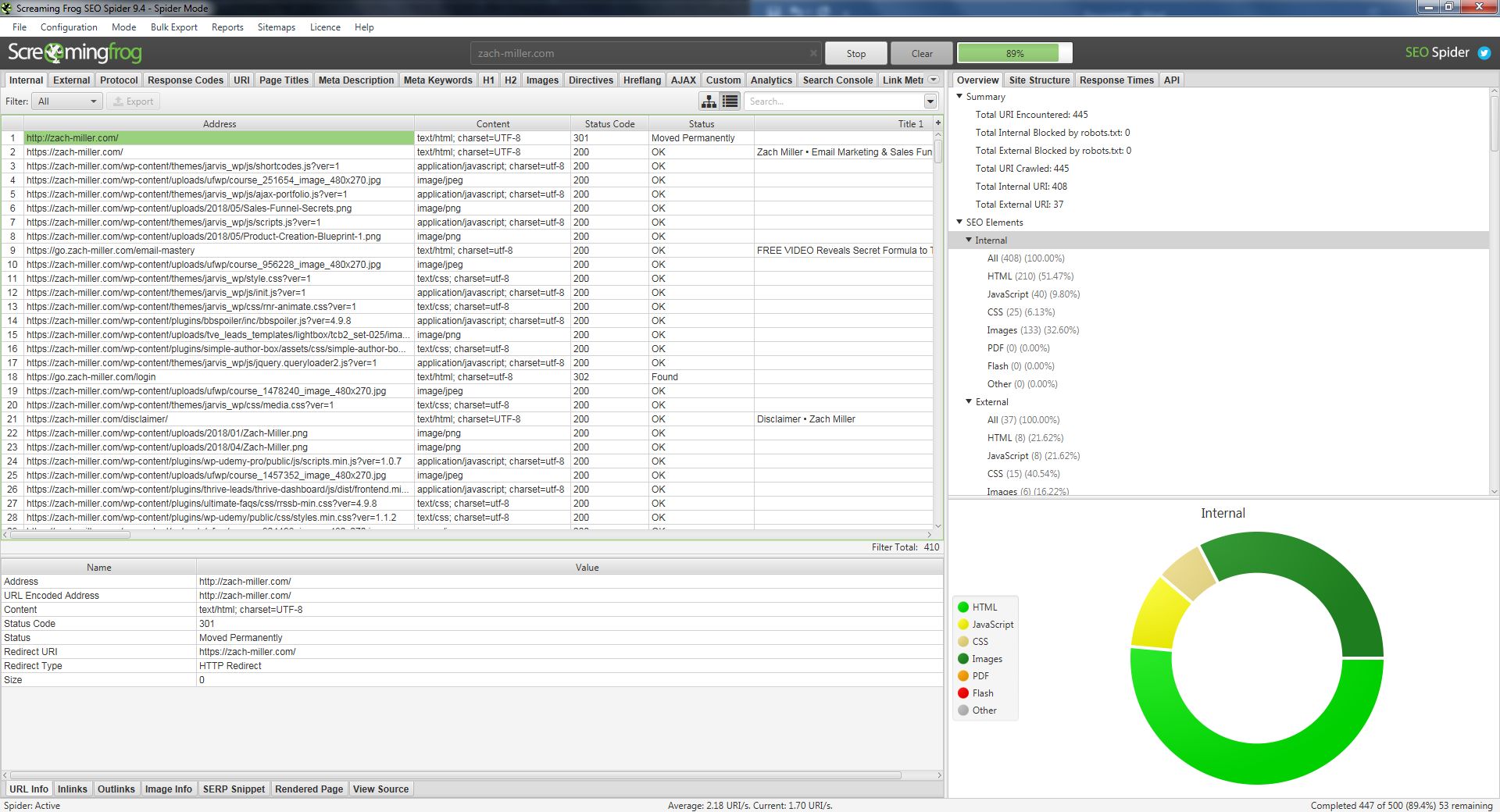Open the Filter dropdown set to All
The height and width of the screenshot is (812, 1500).
point(67,101)
